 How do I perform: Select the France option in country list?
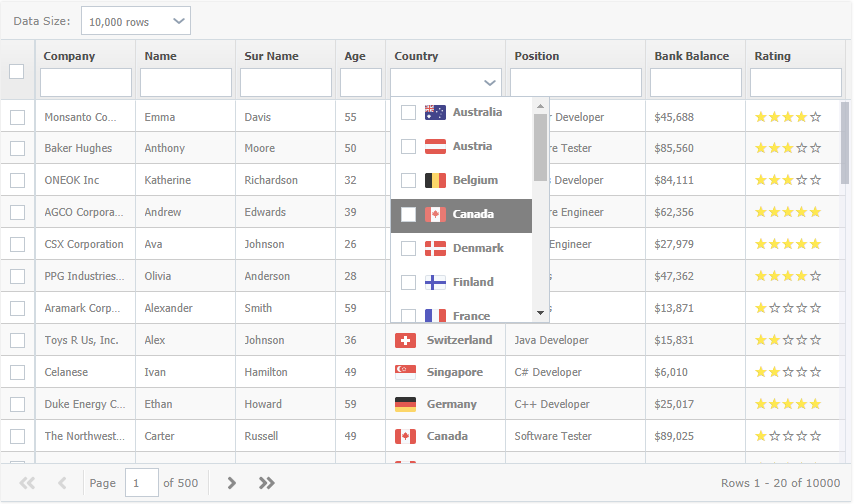(461, 314)
